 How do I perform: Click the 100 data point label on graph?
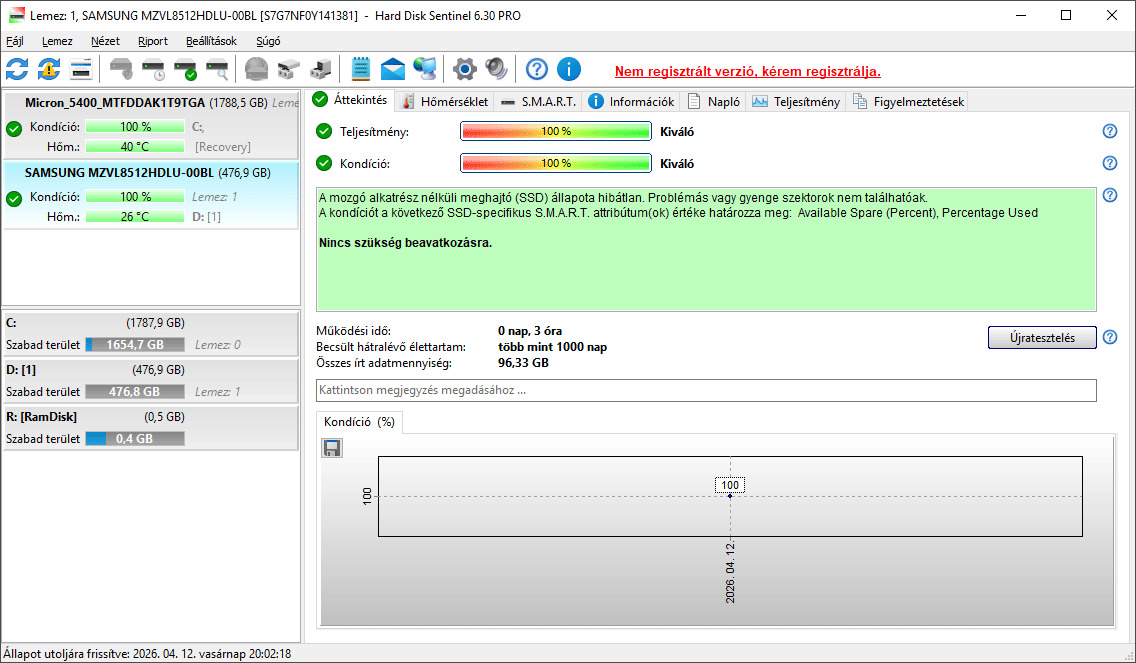click(x=730, y=485)
